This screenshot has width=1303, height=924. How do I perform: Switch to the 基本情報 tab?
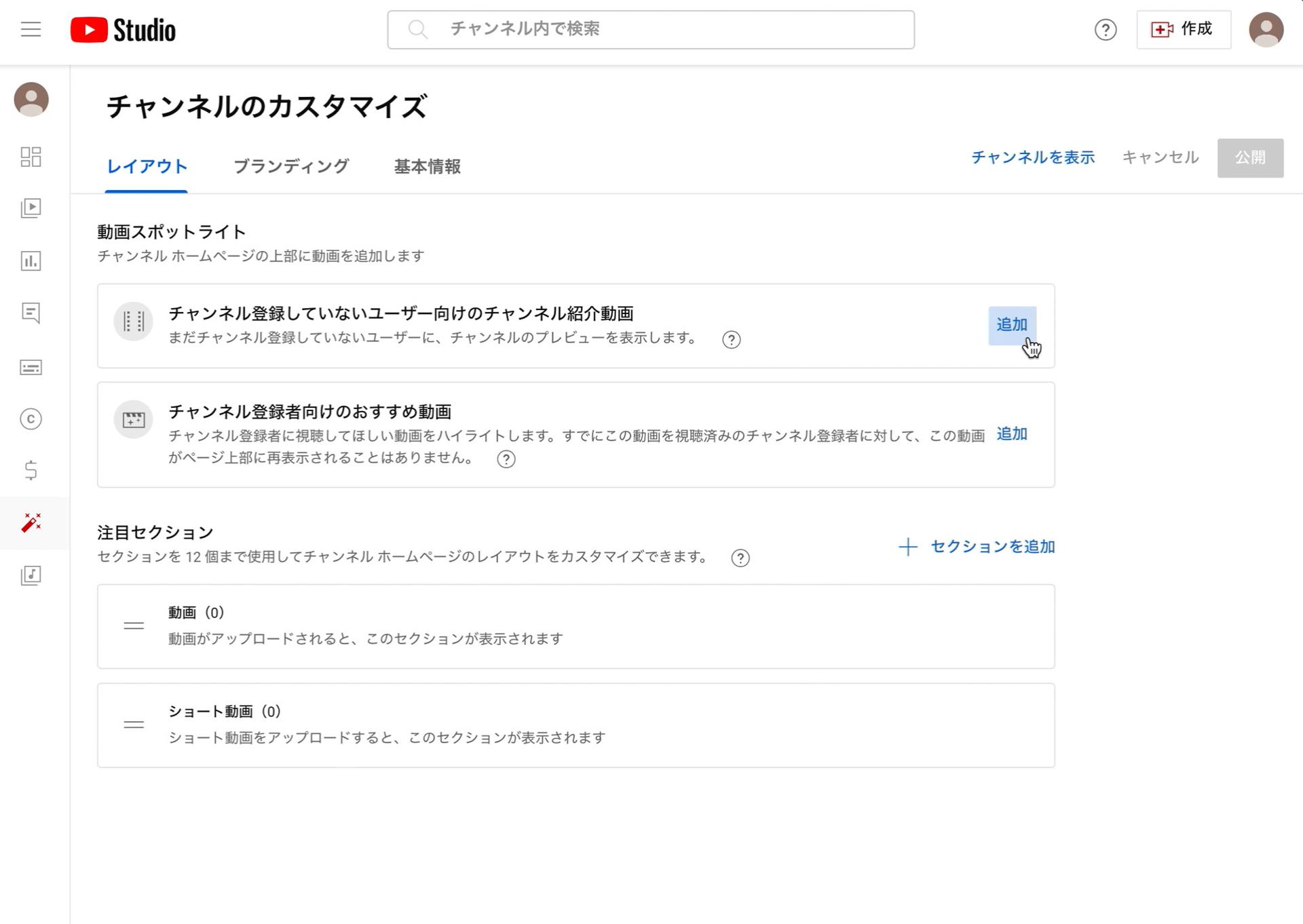click(426, 167)
